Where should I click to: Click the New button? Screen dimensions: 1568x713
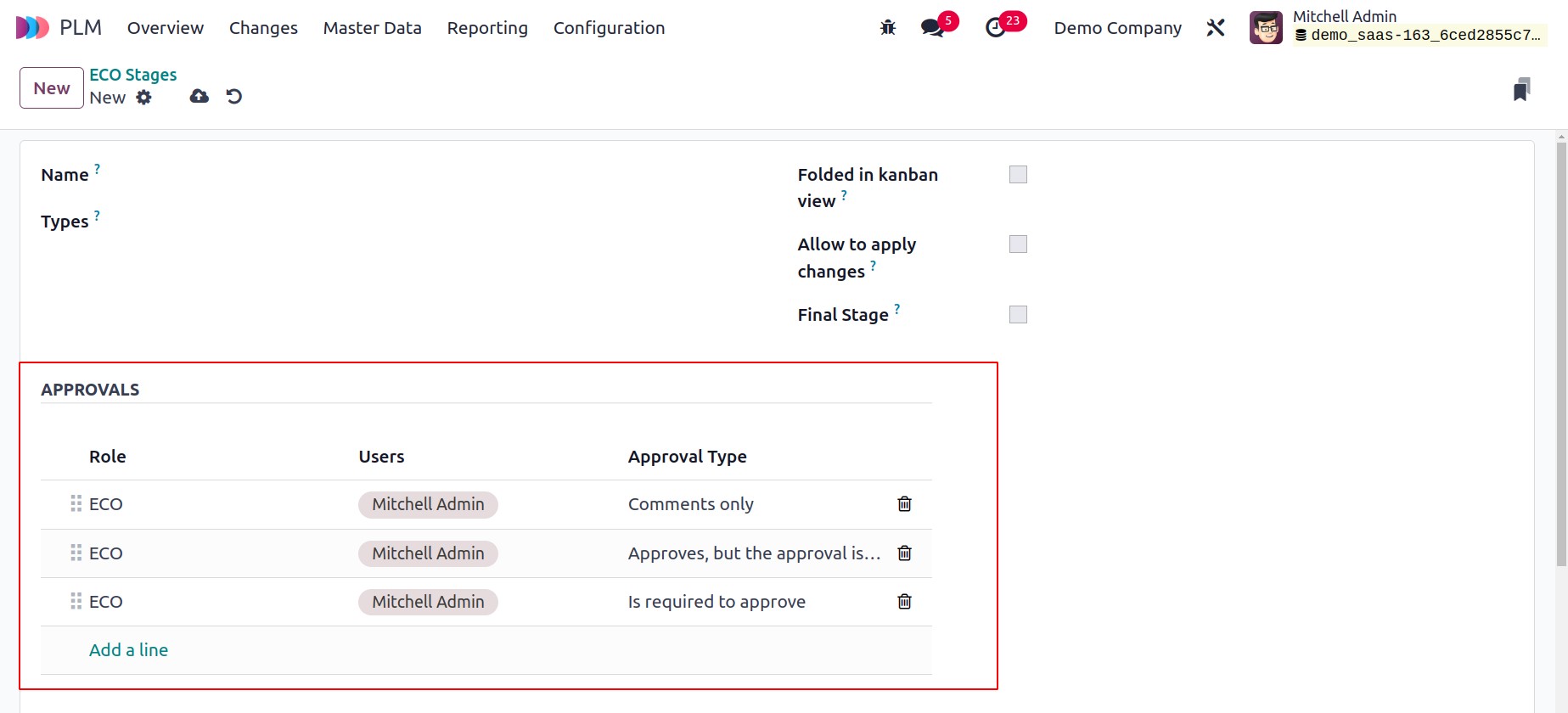52,88
